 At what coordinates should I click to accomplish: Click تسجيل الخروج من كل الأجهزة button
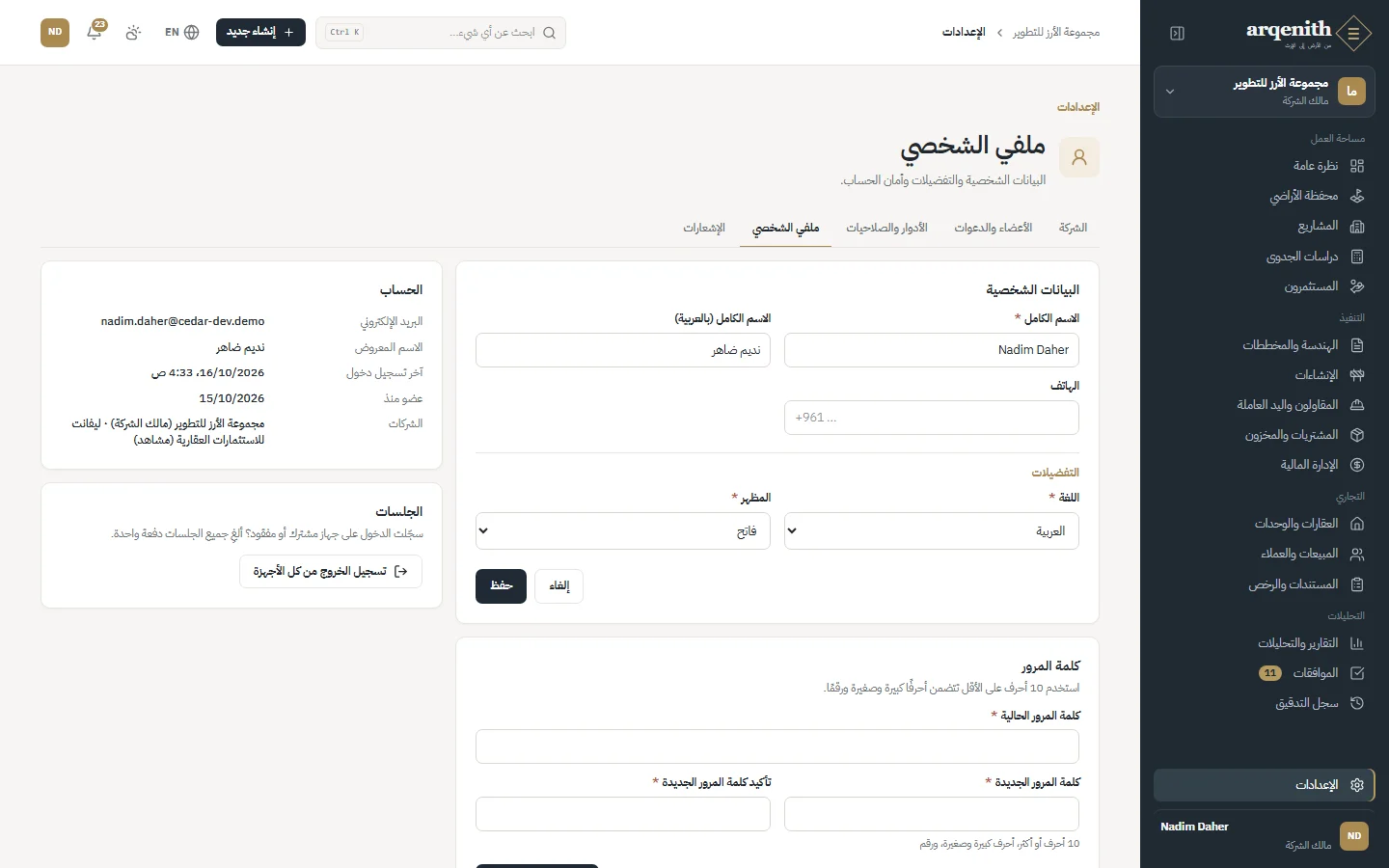click(331, 572)
